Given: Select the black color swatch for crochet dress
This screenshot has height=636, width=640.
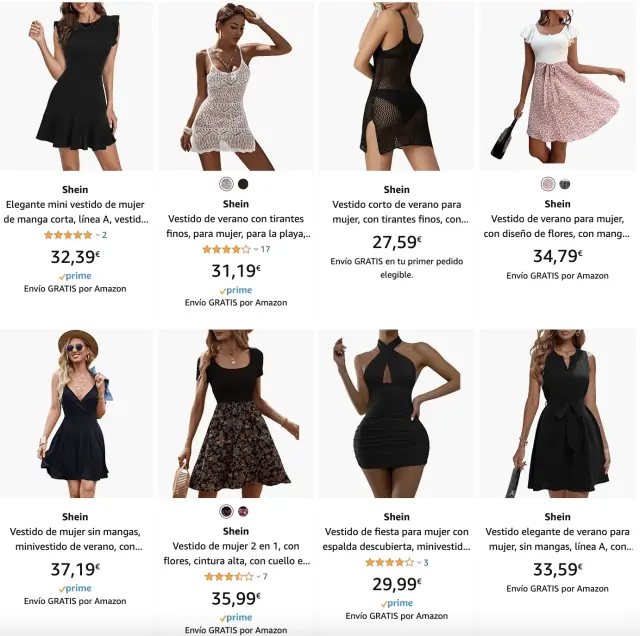Looking at the screenshot, I should click(x=243, y=184).
